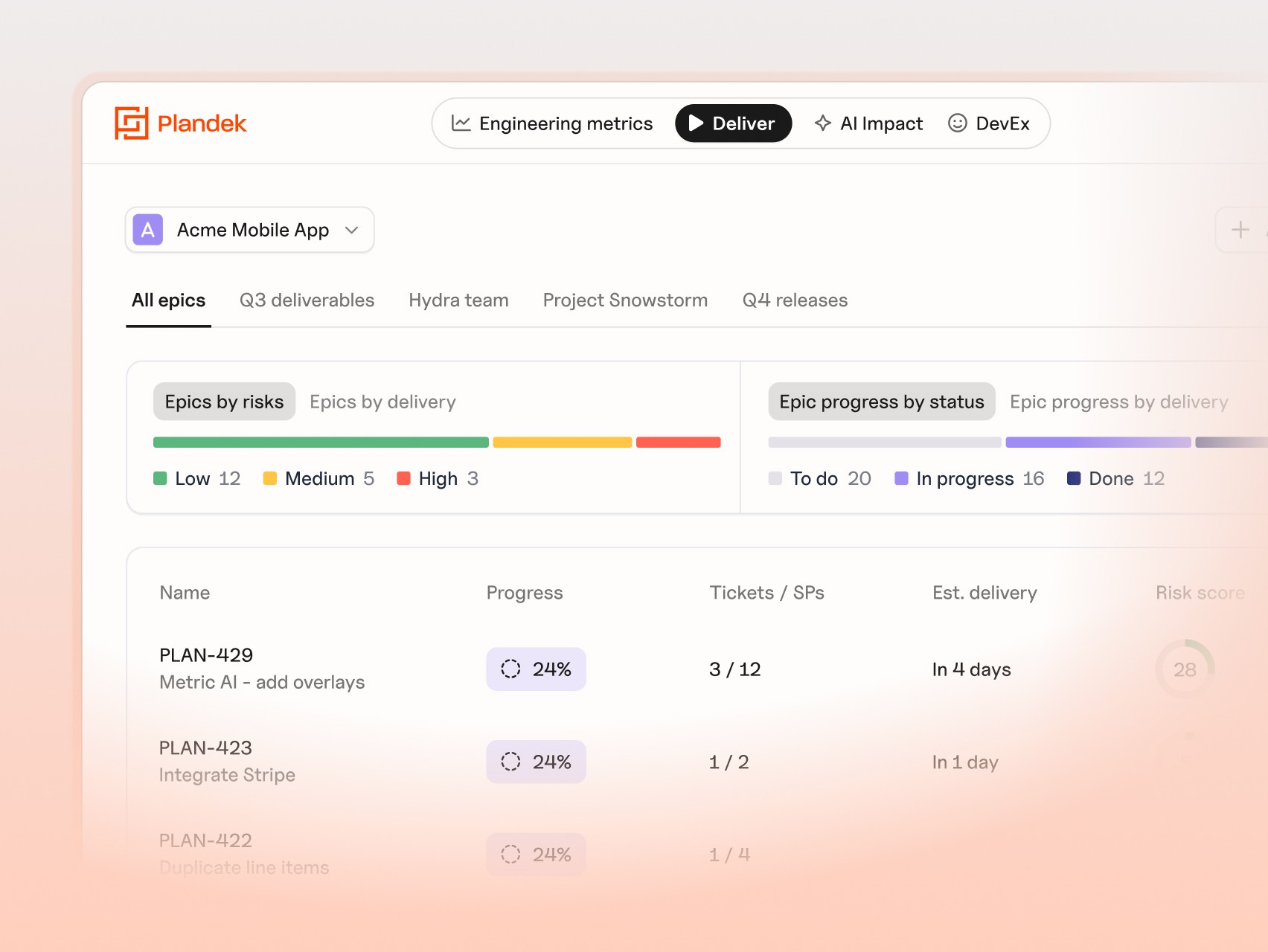The width and height of the screenshot is (1268, 952).
Task: Click the In progress count '16'
Action: point(1034,478)
